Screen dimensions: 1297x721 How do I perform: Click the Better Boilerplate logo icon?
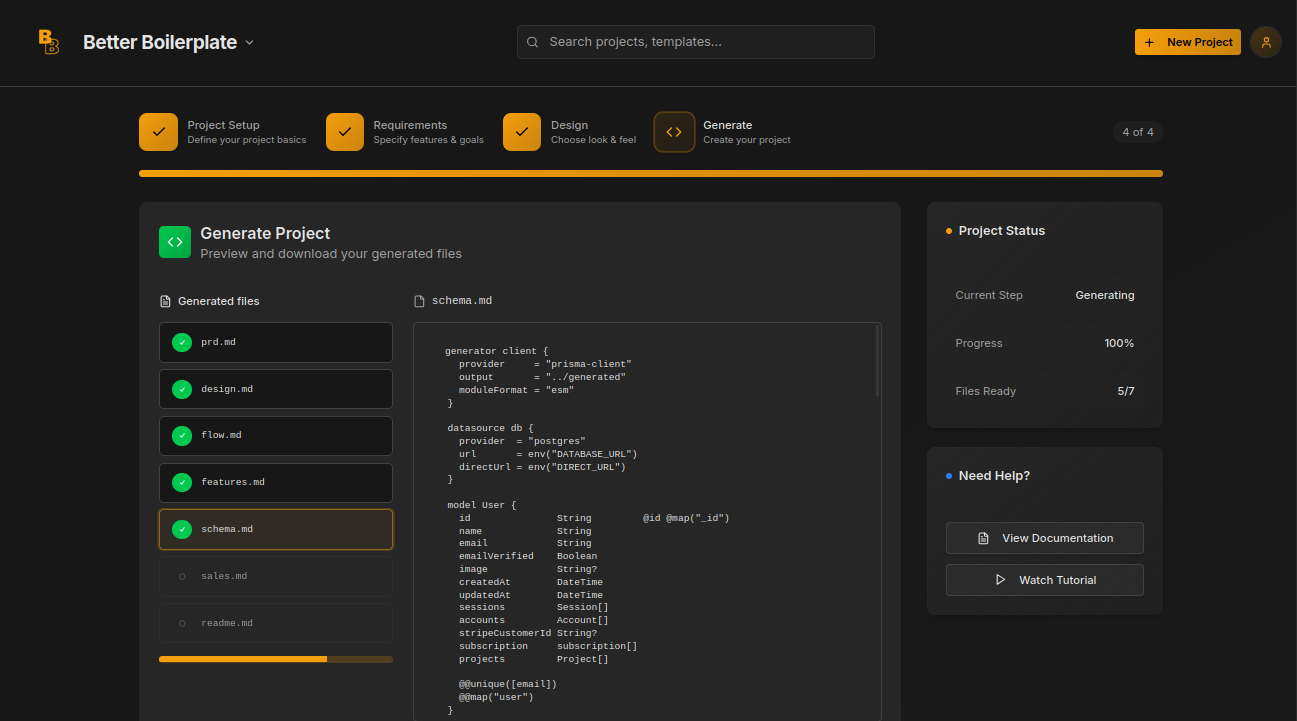click(x=48, y=42)
